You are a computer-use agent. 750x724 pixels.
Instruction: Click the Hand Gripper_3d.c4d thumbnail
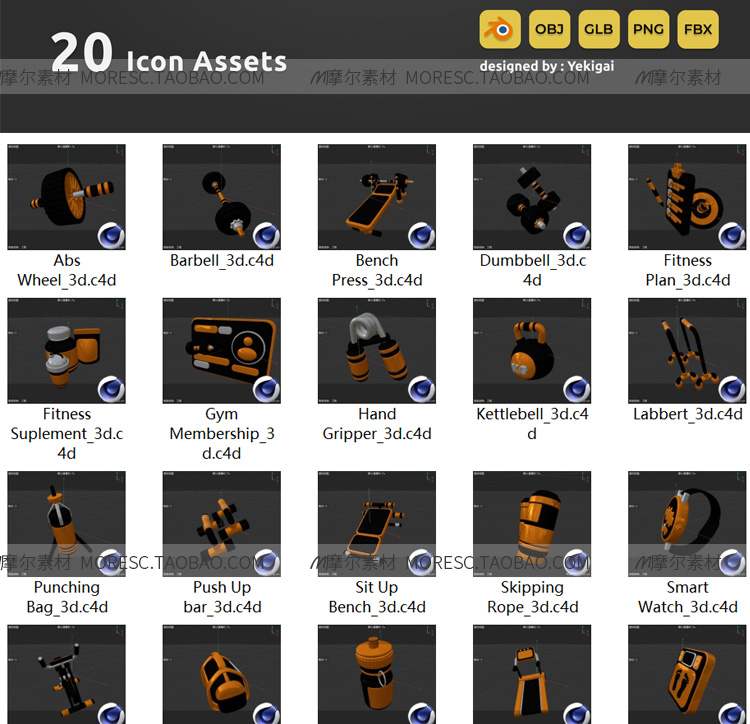(377, 351)
